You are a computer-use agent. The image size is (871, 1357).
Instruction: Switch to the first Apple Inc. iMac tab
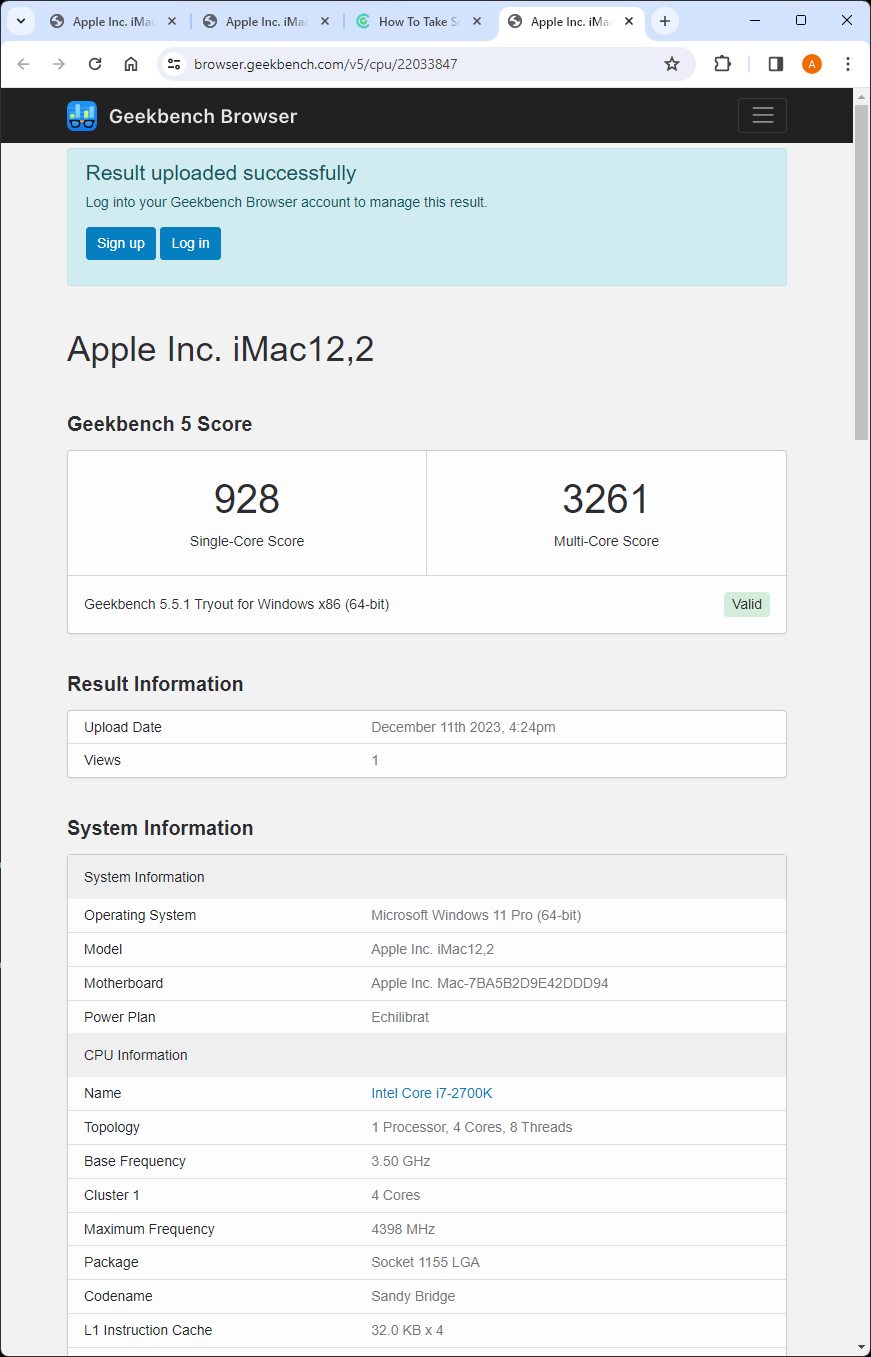(110, 21)
